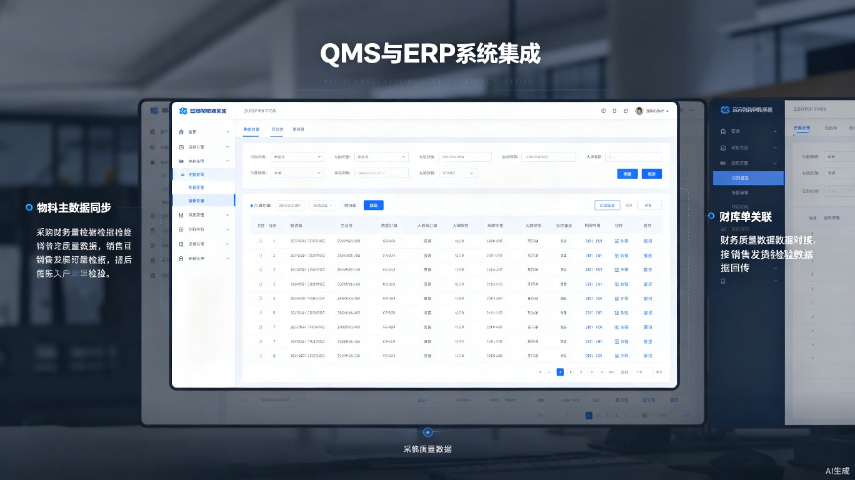Open the leftmost dropdown in the second filter row
This screenshot has height=480, width=855.
(x=297, y=173)
